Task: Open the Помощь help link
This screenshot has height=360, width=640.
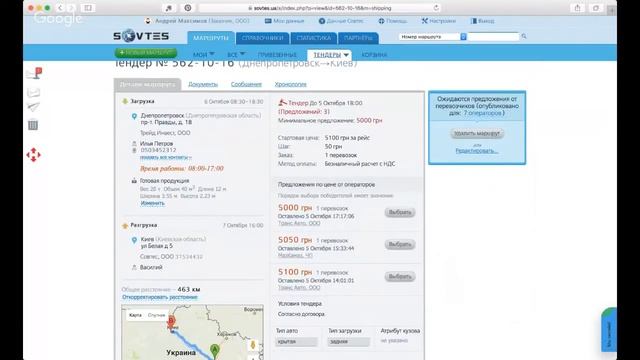Action: click(x=392, y=21)
